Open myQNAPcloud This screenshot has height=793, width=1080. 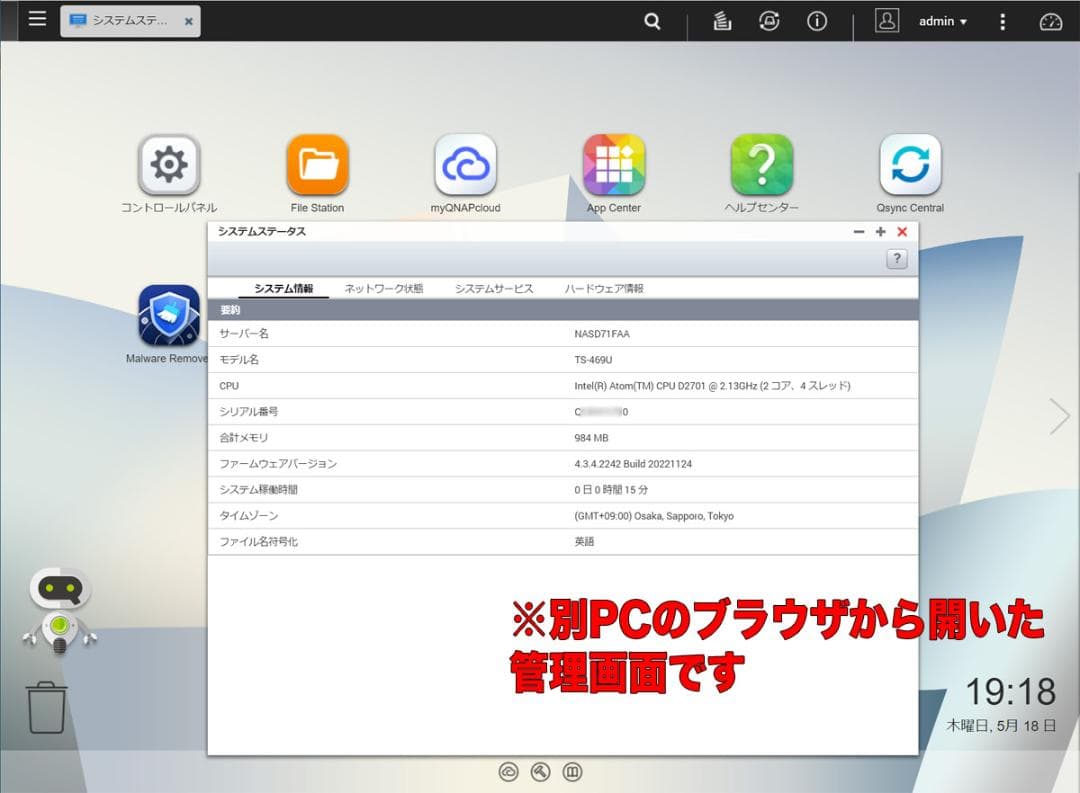pyautogui.click(x=464, y=163)
